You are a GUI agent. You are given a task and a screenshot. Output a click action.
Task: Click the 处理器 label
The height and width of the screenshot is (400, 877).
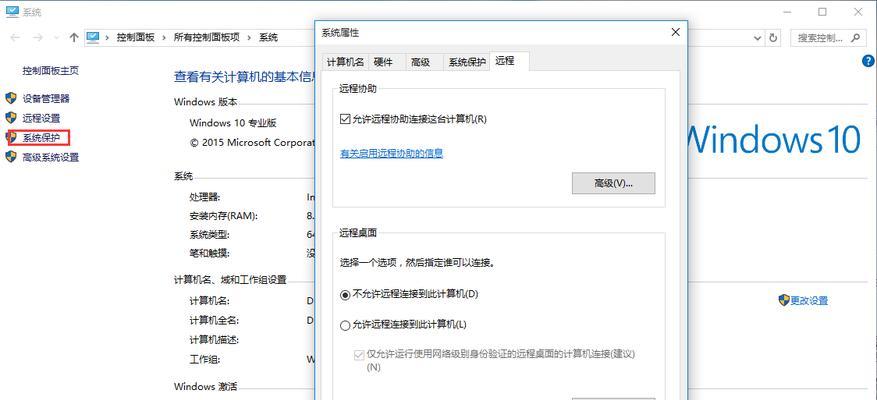click(205, 197)
